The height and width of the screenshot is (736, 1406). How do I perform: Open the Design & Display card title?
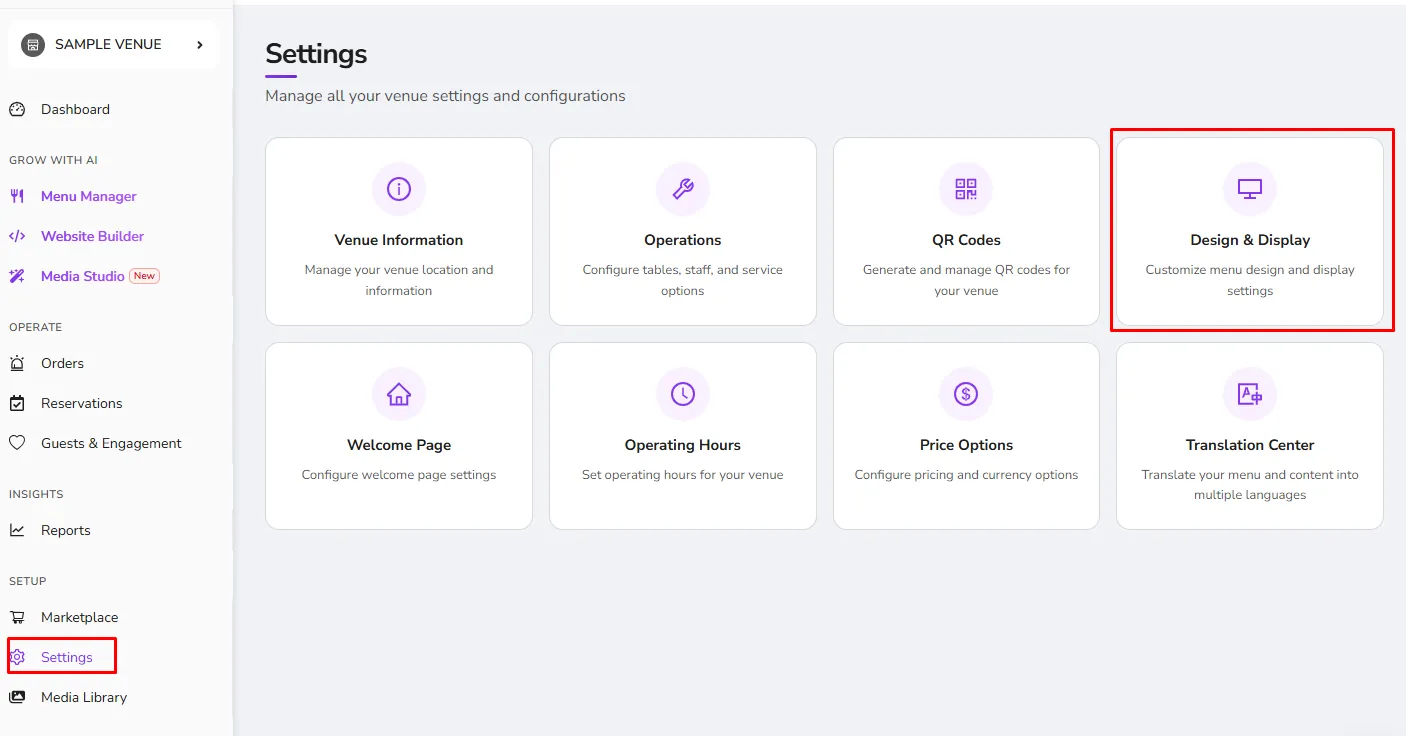click(1250, 240)
